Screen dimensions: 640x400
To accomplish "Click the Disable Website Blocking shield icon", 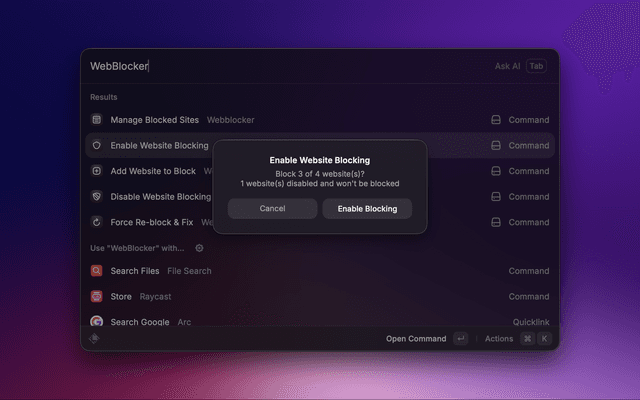I will 96,197.
